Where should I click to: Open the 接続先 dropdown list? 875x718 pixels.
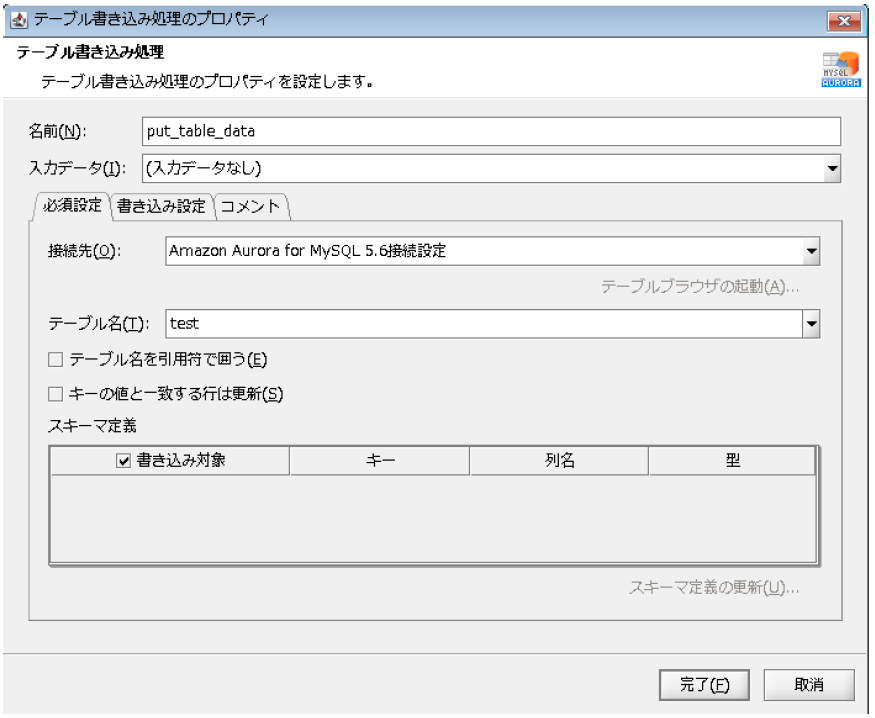coord(811,251)
